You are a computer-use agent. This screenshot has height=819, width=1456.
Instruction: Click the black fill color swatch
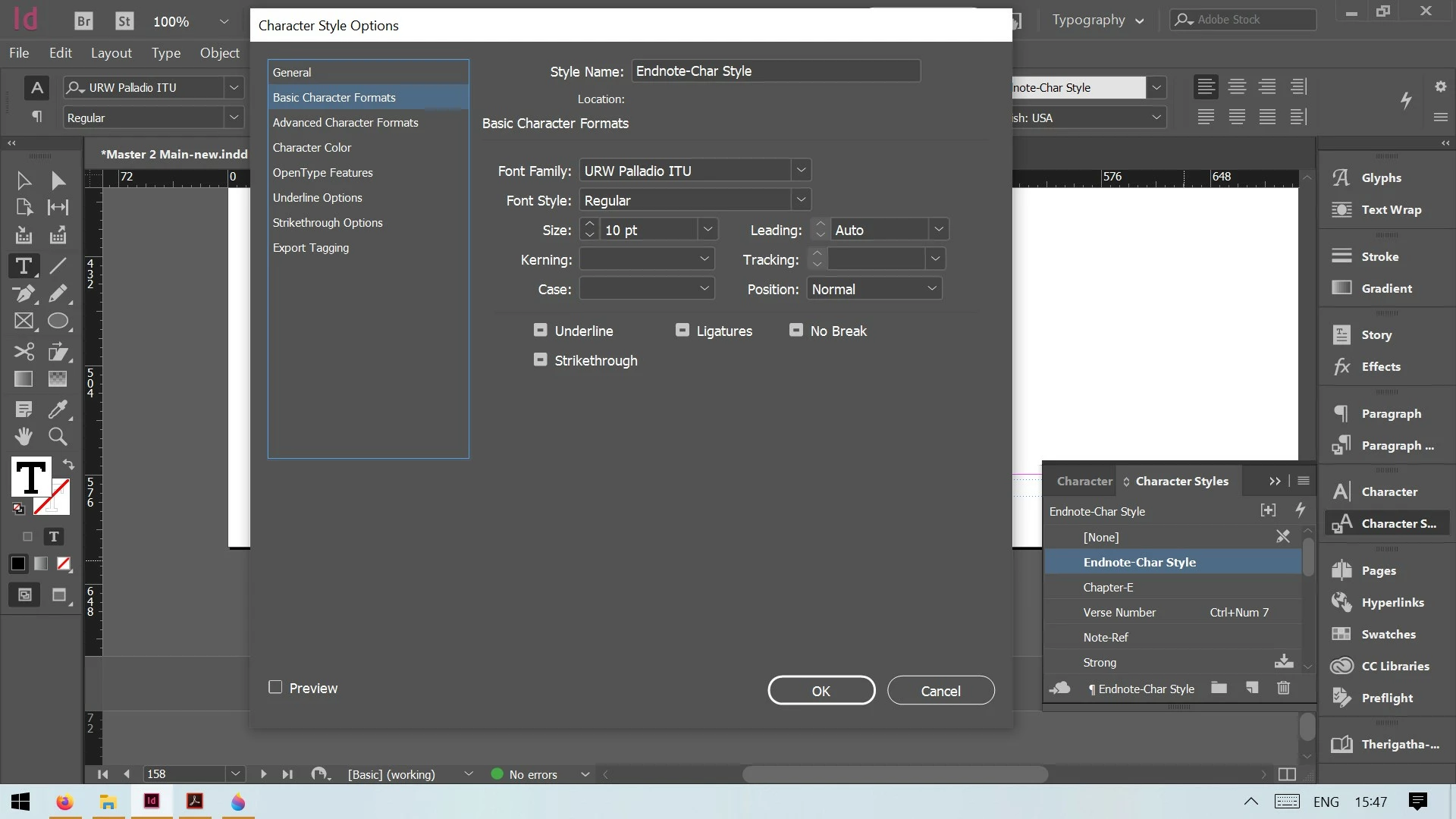tap(18, 563)
